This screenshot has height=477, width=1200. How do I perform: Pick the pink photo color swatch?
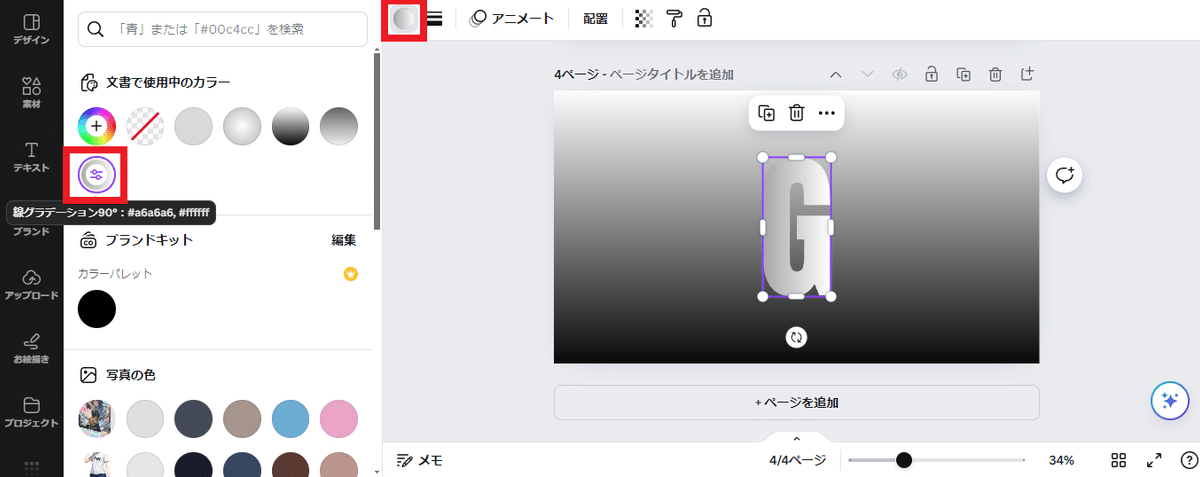pyautogui.click(x=339, y=418)
